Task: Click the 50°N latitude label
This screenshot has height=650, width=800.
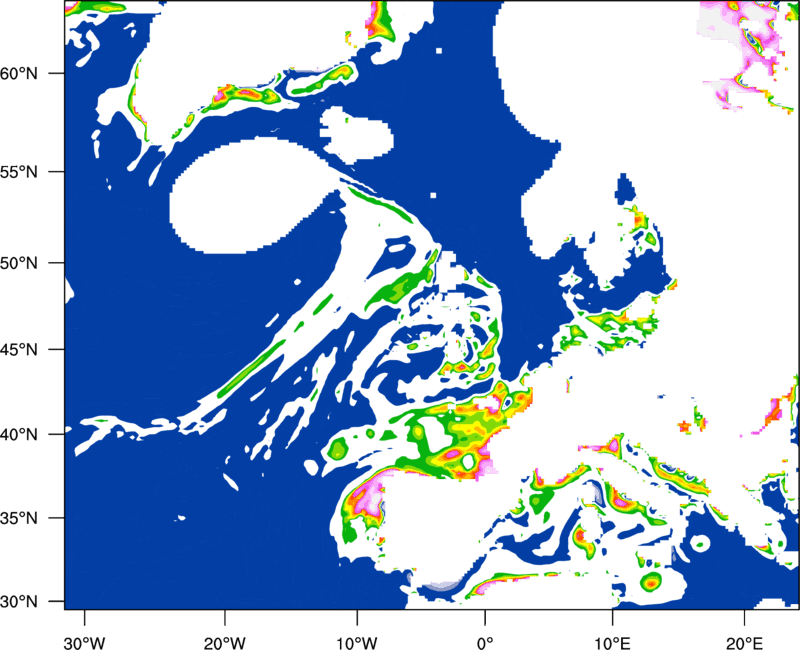Action: (x=19, y=263)
